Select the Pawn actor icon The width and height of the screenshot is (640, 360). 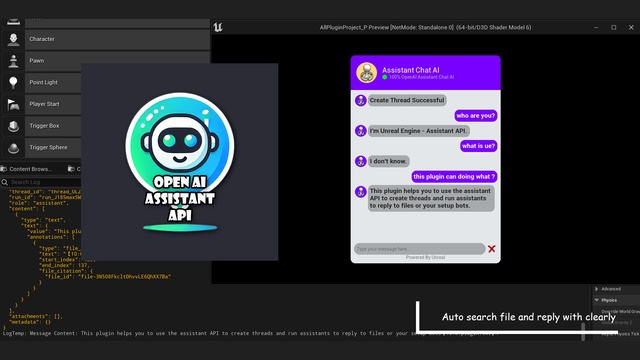(13, 61)
